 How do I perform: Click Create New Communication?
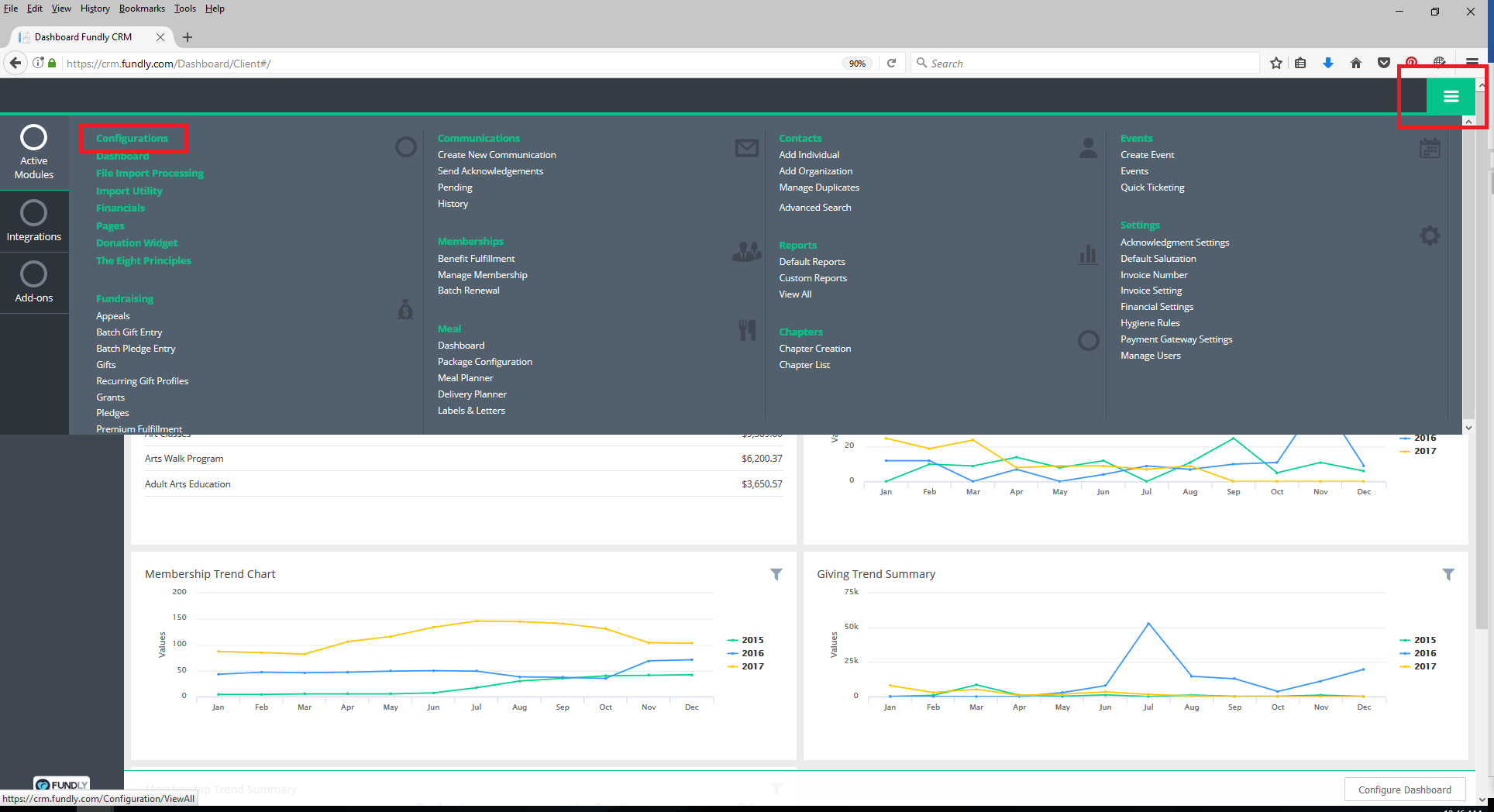click(x=497, y=155)
